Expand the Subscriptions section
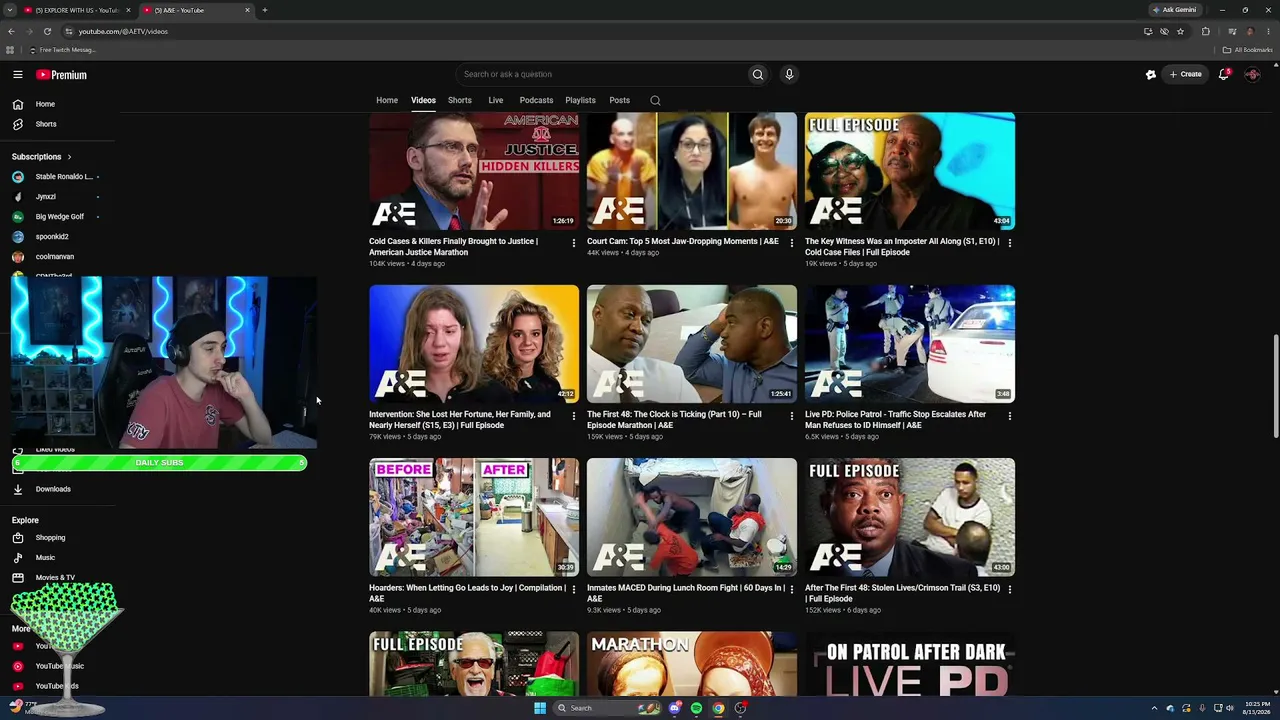Viewport: 1280px width, 720px height. (x=41, y=157)
